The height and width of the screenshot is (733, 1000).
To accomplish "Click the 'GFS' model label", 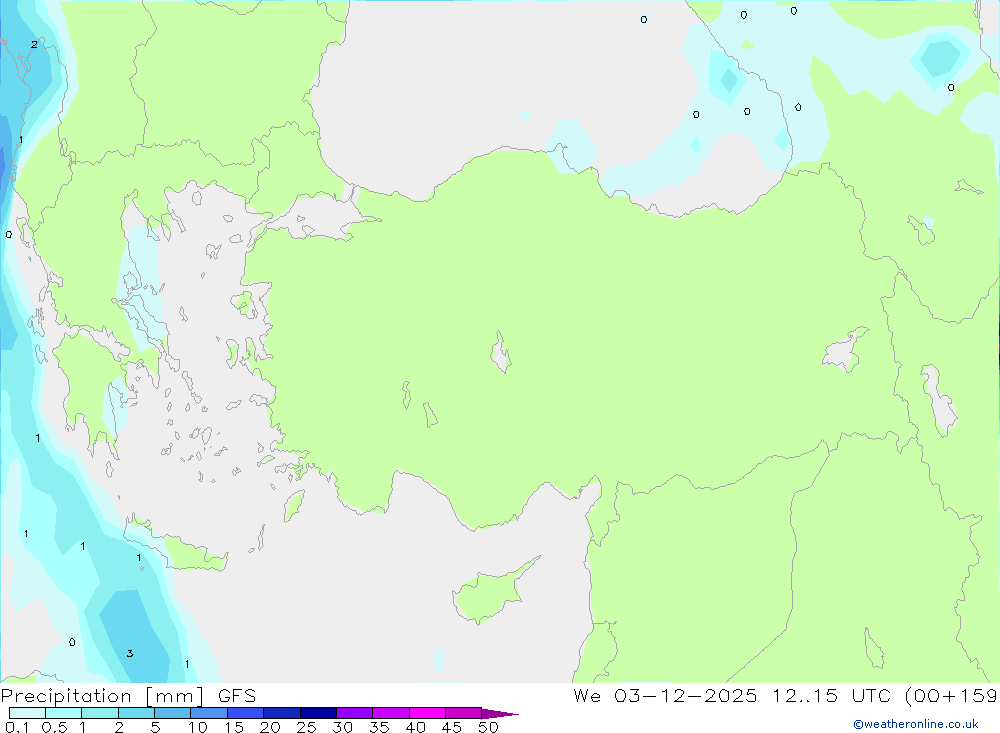I will [237, 696].
